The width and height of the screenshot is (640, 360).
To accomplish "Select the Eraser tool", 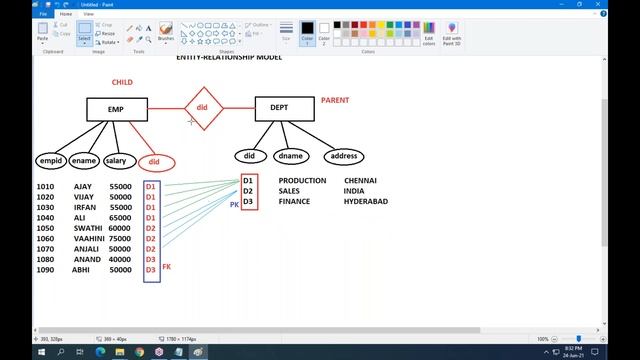I will tap(130, 39).
